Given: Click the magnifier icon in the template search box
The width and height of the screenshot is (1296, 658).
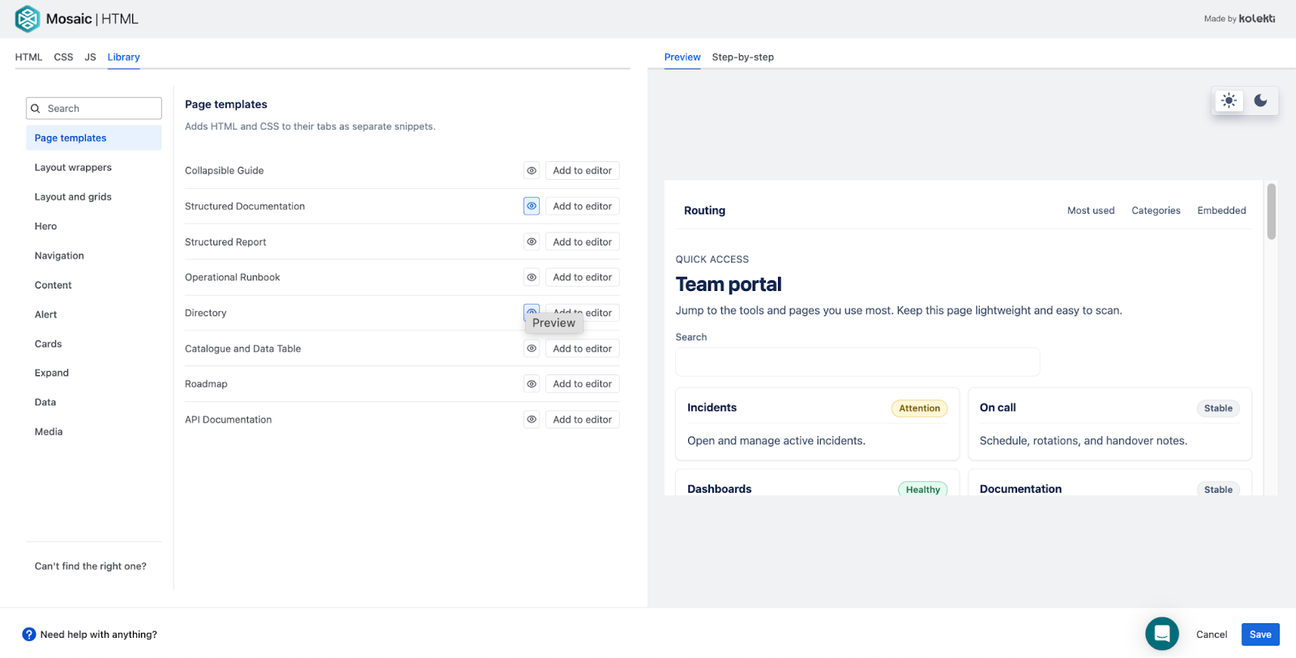Looking at the screenshot, I should pos(35,107).
